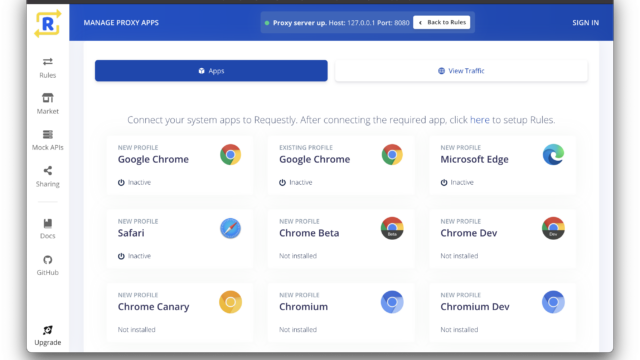The height and width of the screenshot is (360, 640).
Task: Click 'Proxy server up' status text
Action: (x=300, y=23)
